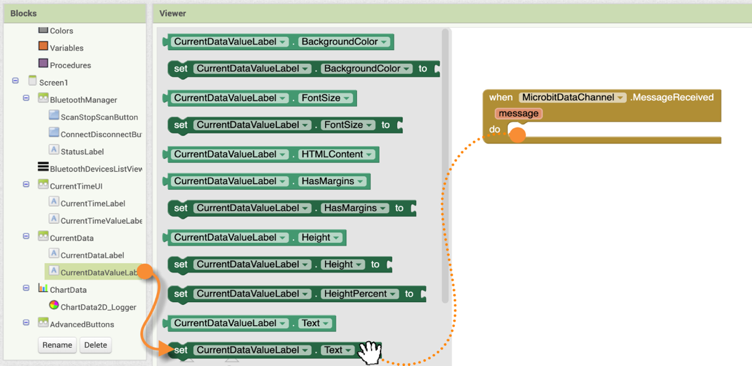
Task: Click the BluetoothManager arrangement icon
Action: 43,99
